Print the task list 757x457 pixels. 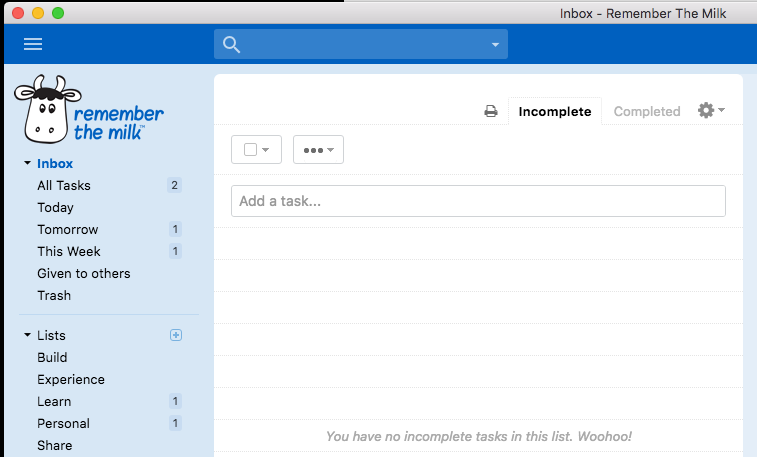tap(491, 111)
